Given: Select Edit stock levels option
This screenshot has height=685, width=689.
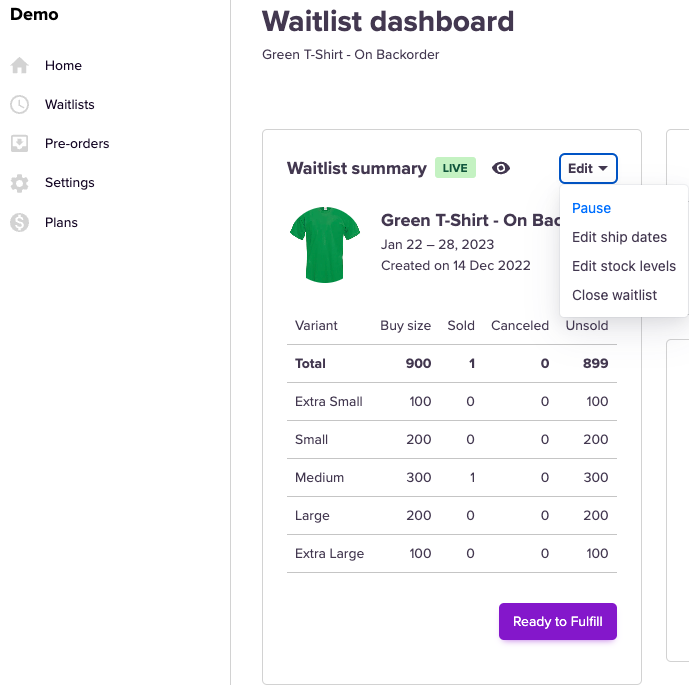Looking at the screenshot, I should pyautogui.click(x=624, y=266).
